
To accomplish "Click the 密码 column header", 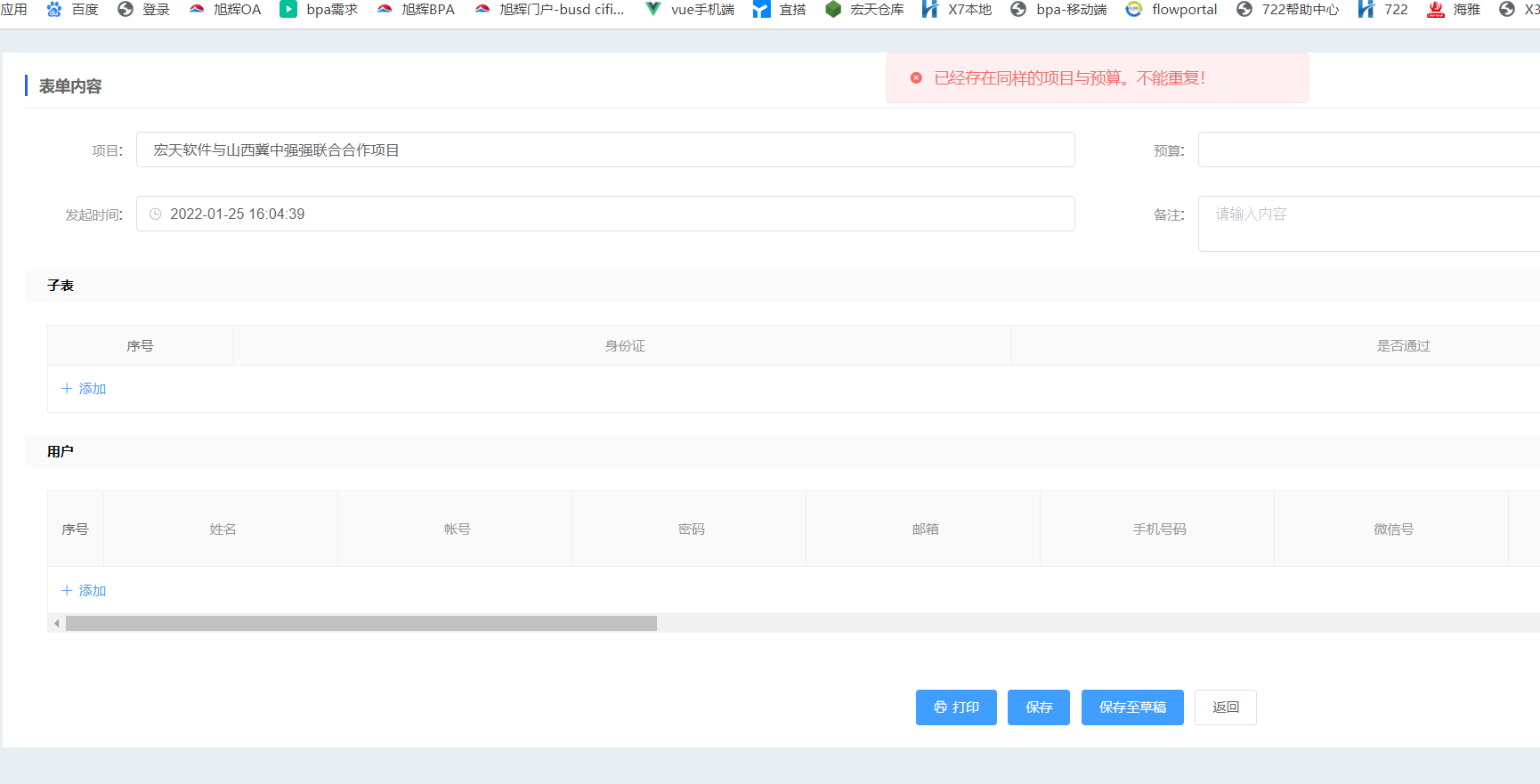I will [x=691, y=529].
